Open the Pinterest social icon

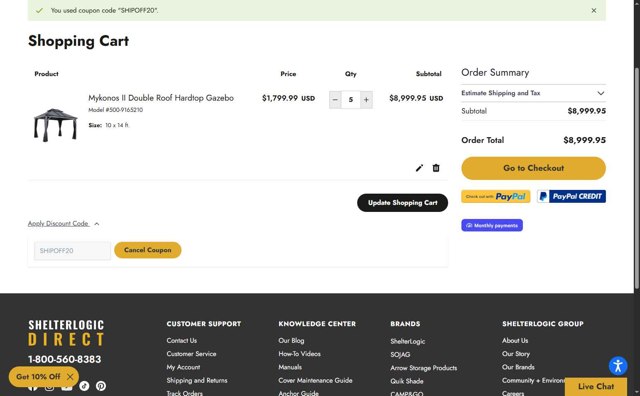click(x=101, y=386)
